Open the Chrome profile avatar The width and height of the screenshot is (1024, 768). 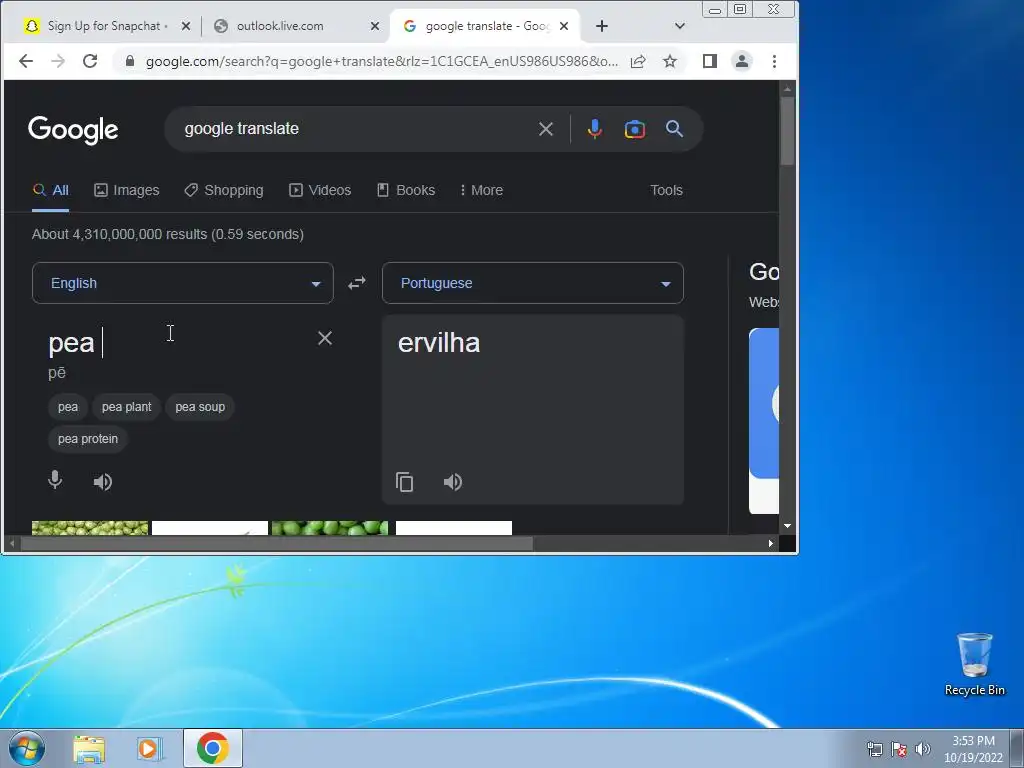742,61
